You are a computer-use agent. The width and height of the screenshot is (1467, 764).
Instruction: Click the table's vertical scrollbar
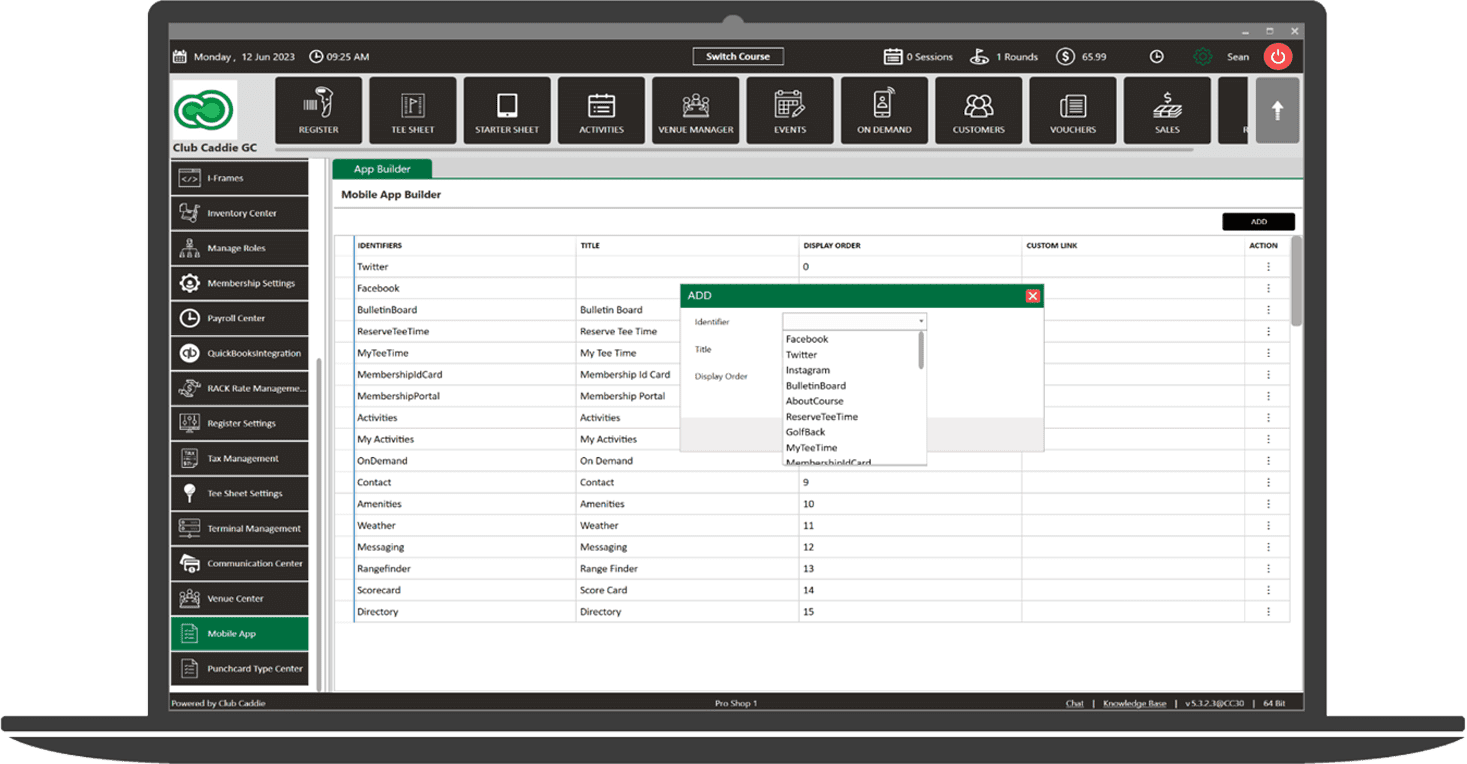tap(1296, 281)
